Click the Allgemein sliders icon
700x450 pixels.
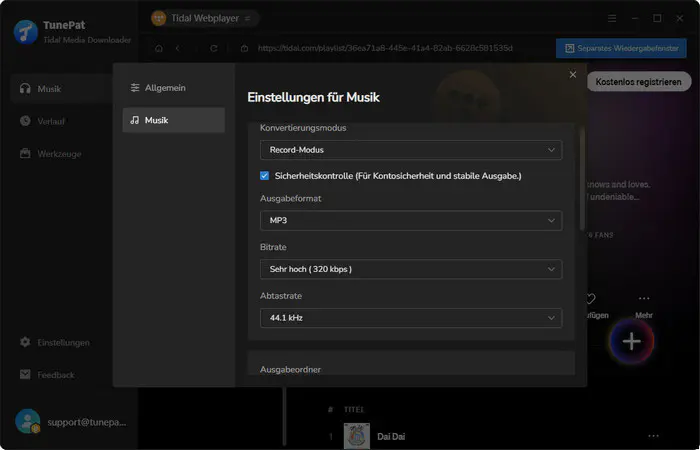135,88
